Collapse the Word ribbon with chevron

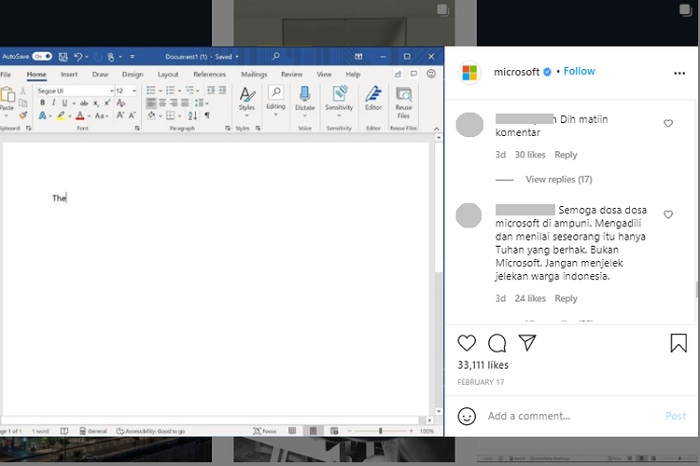tap(437, 129)
